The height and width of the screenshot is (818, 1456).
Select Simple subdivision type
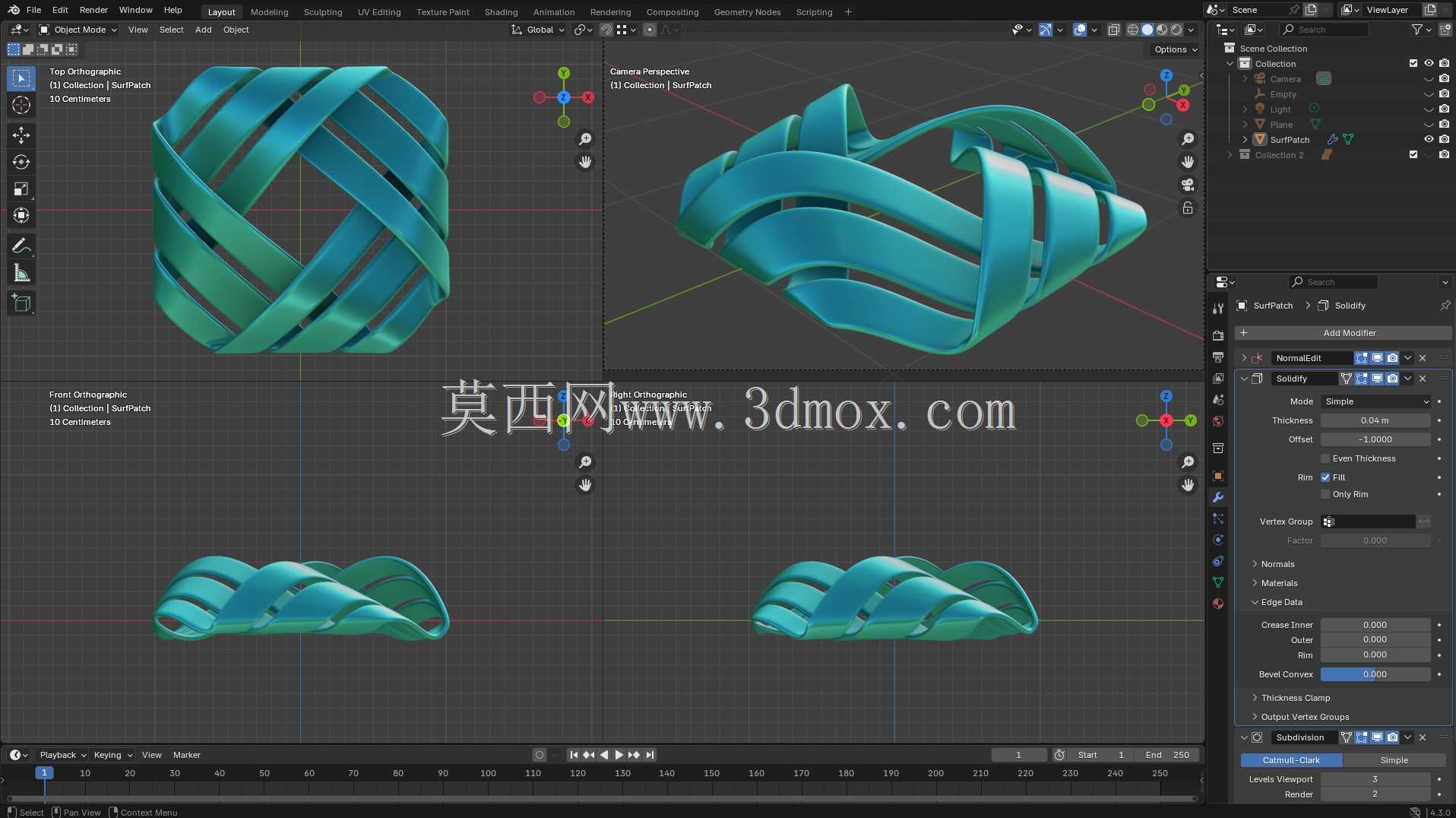1394,760
